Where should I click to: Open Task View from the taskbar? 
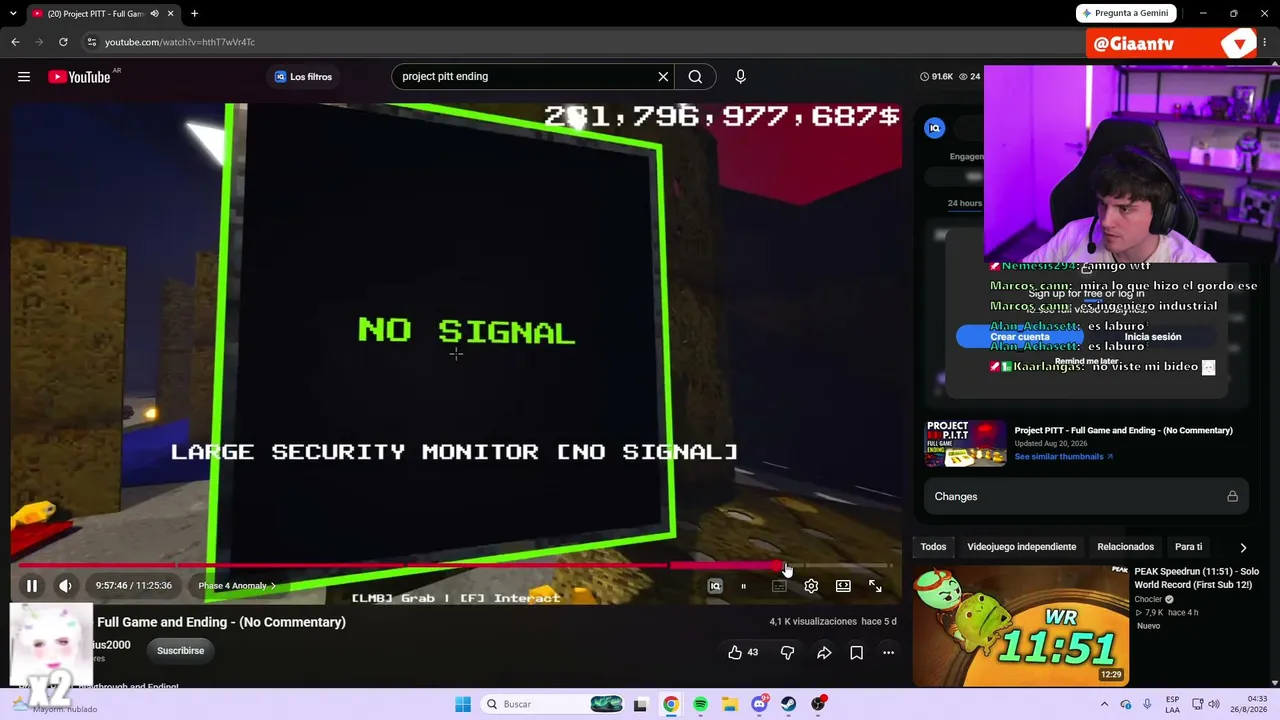pyautogui.click(x=640, y=704)
